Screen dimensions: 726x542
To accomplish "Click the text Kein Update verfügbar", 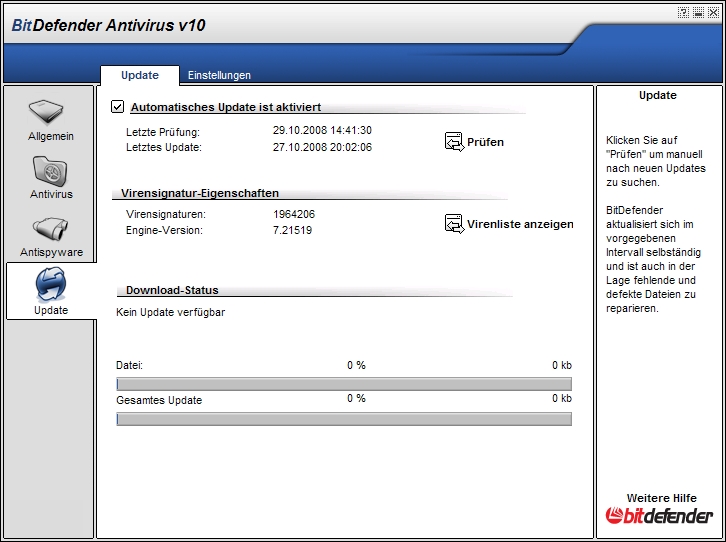I will (170, 312).
